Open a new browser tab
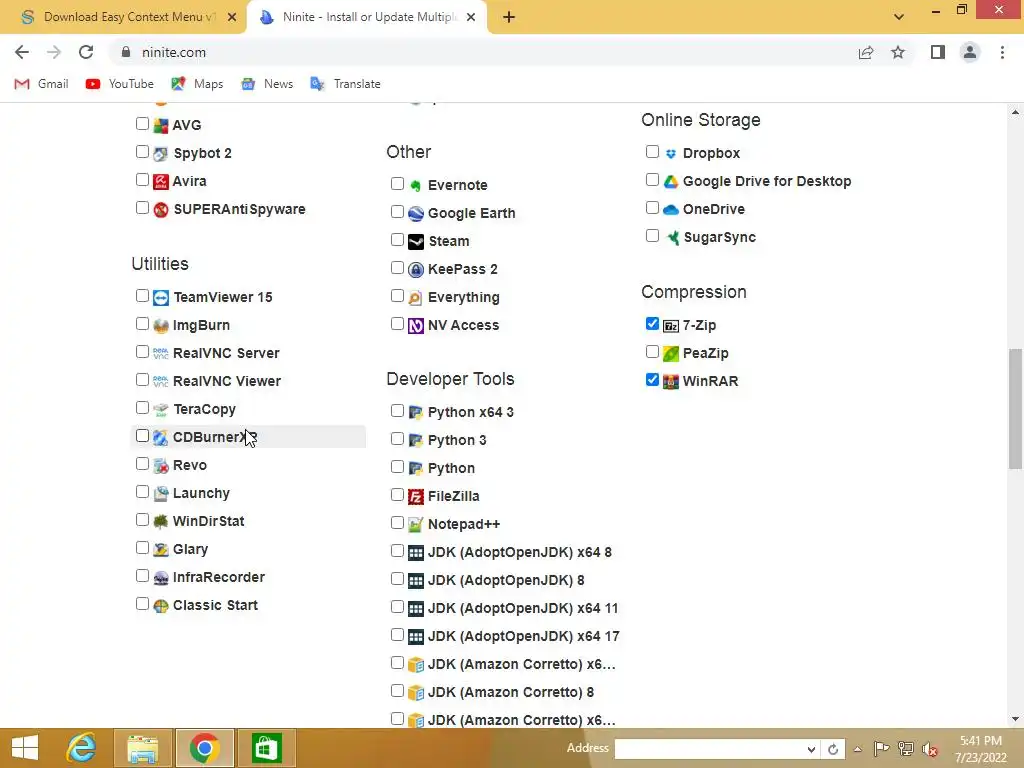The height and width of the screenshot is (768, 1024). tap(509, 17)
